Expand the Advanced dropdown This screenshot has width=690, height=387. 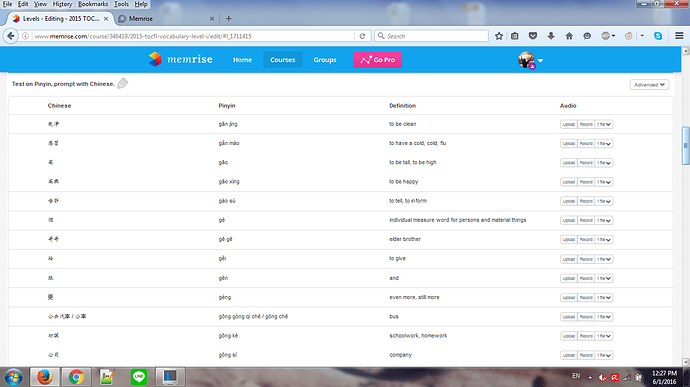[649, 85]
